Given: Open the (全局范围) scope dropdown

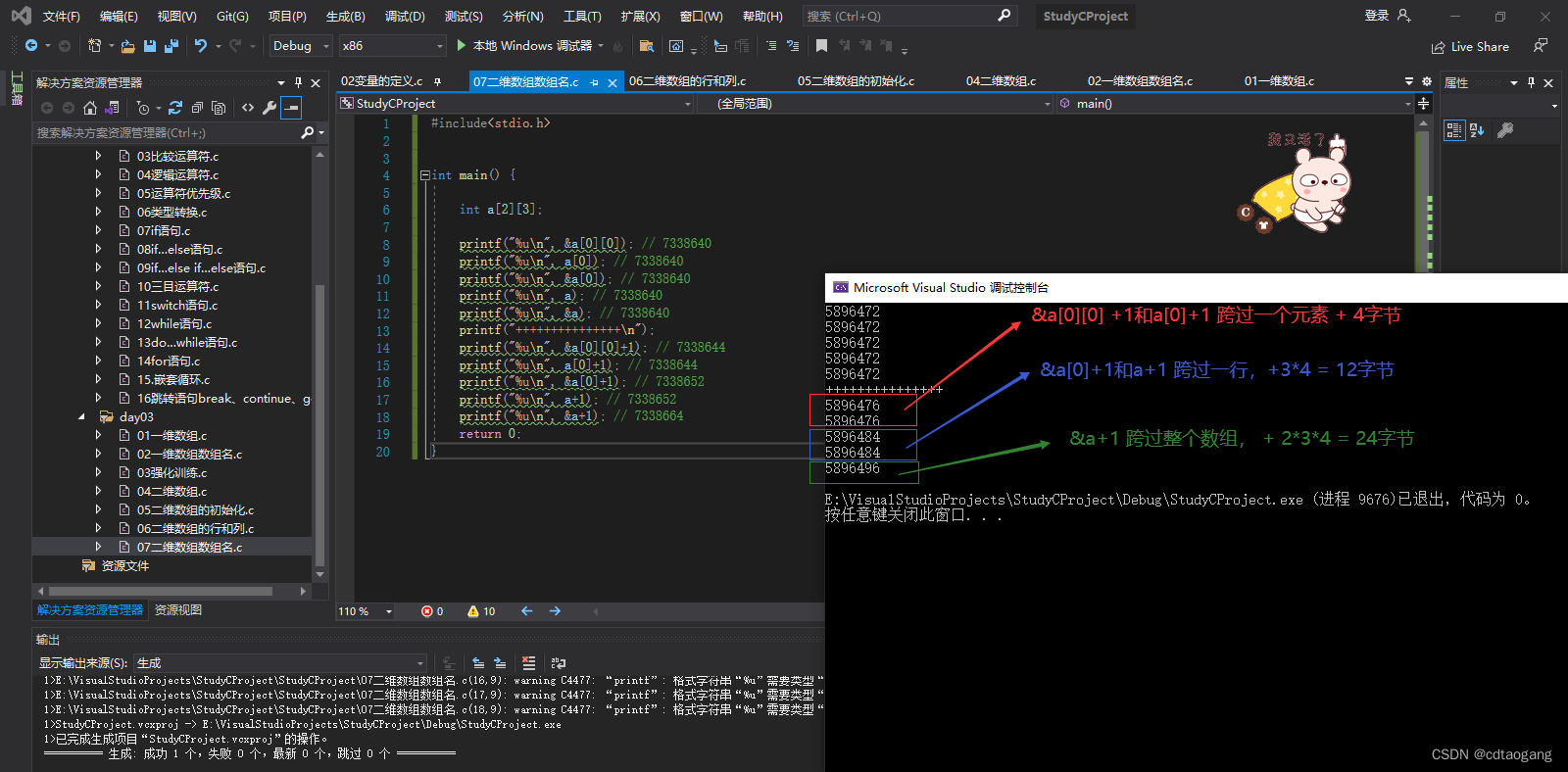Looking at the screenshot, I should (x=875, y=104).
